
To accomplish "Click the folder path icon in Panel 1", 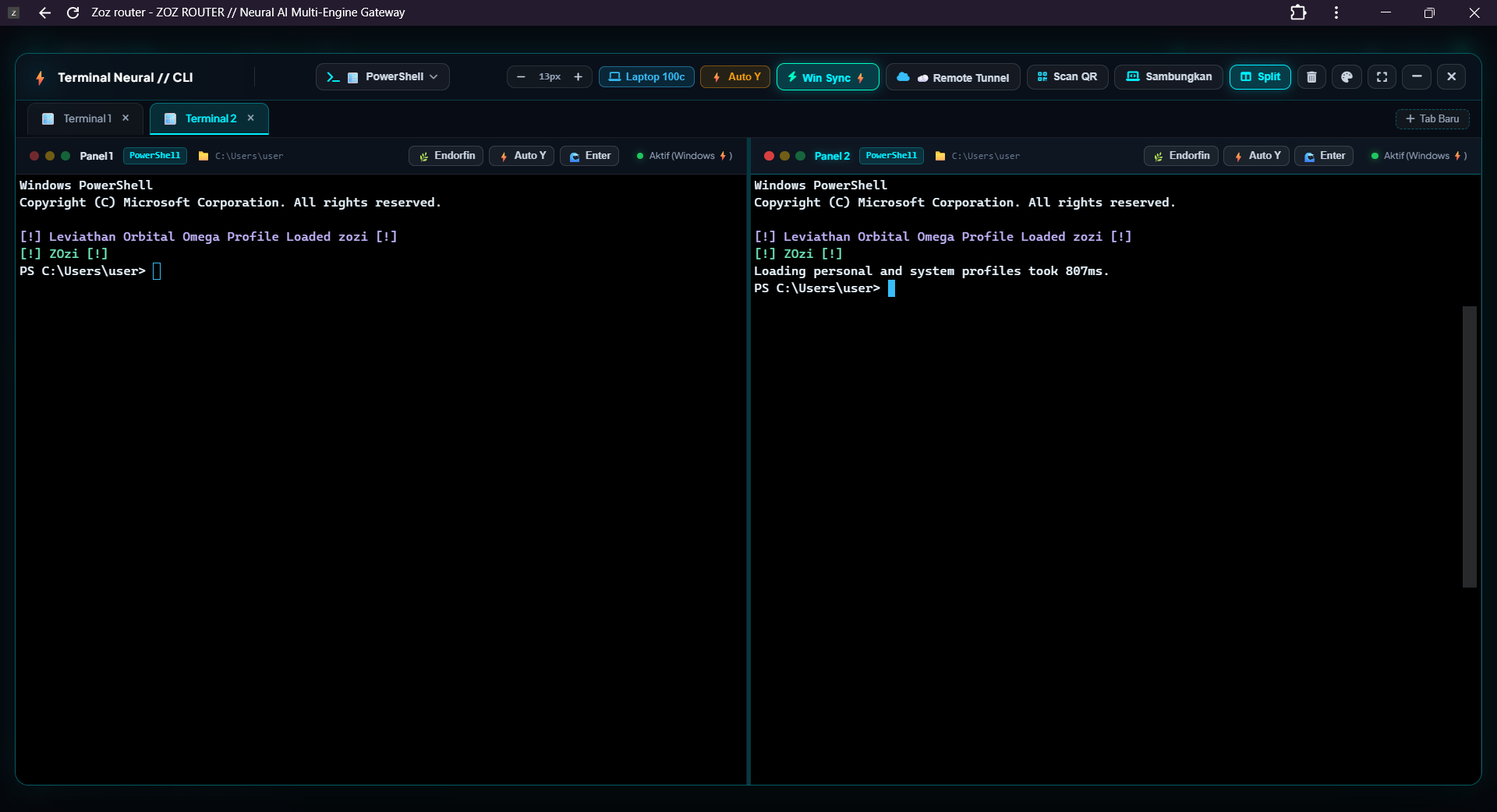I will pyautogui.click(x=203, y=156).
